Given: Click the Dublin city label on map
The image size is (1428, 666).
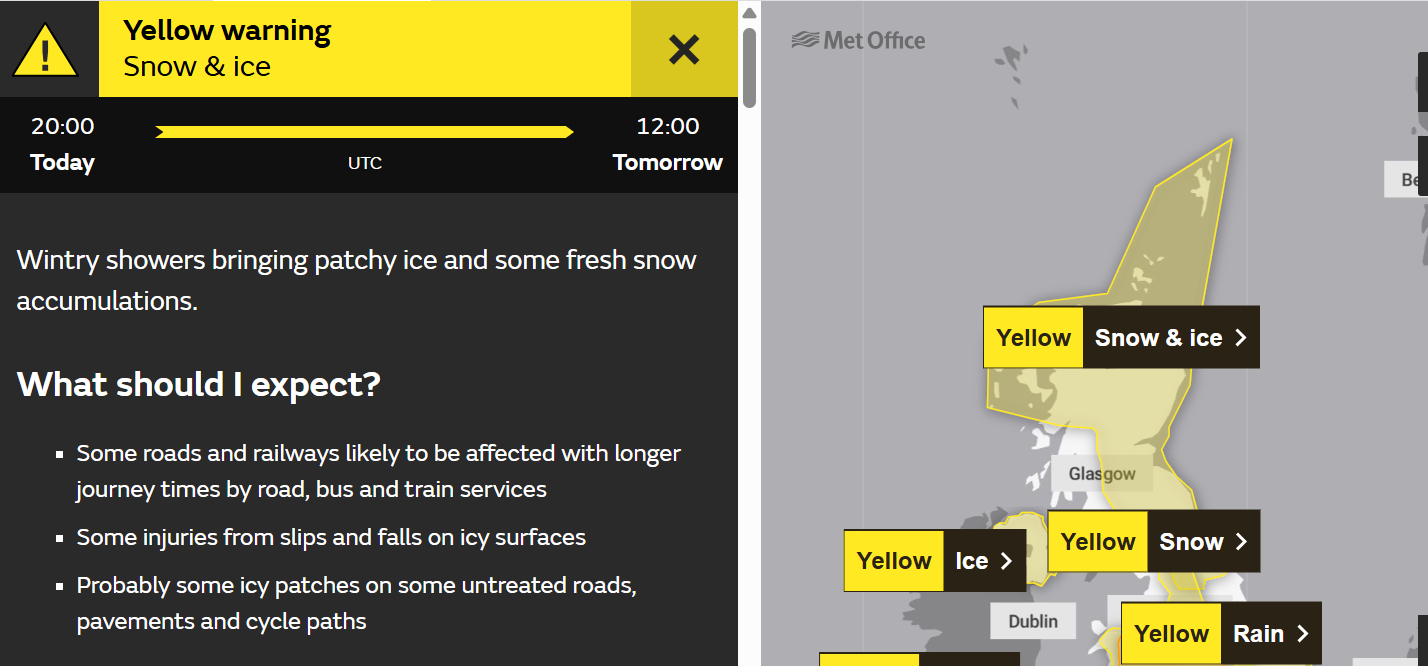Looking at the screenshot, I should click(x=1032, y=621).
